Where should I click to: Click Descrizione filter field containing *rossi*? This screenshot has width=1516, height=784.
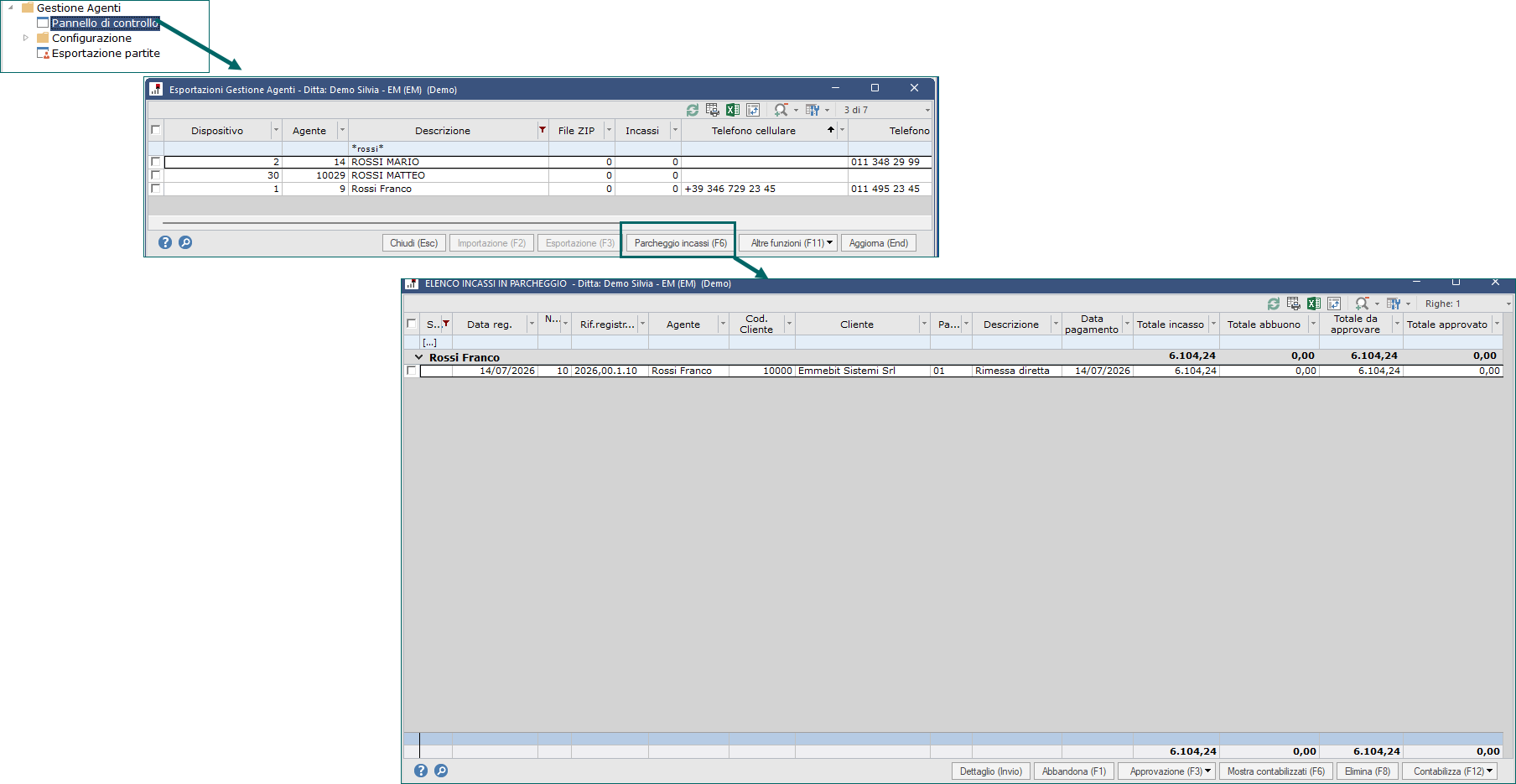click(x=449, y=148)
